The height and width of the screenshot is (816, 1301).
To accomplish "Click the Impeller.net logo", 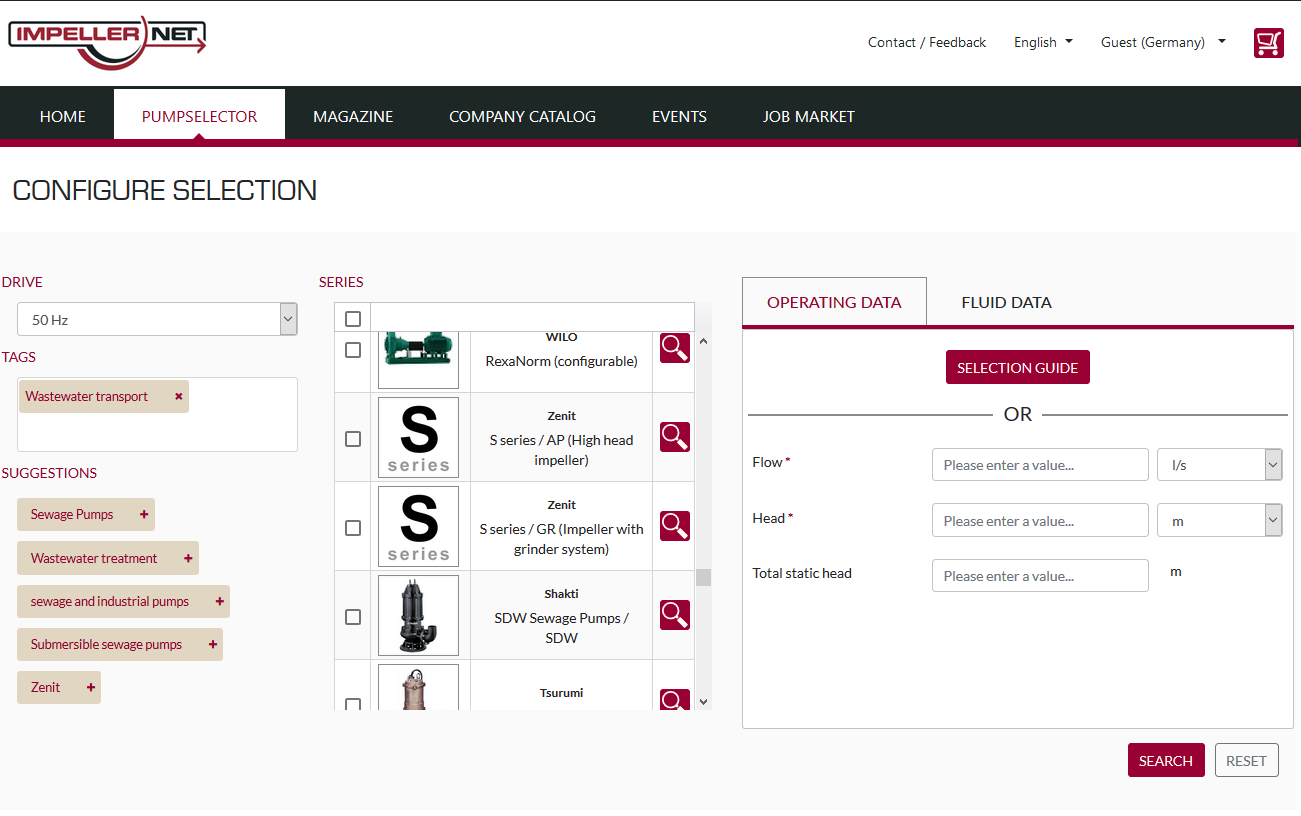I will (107, 41).
